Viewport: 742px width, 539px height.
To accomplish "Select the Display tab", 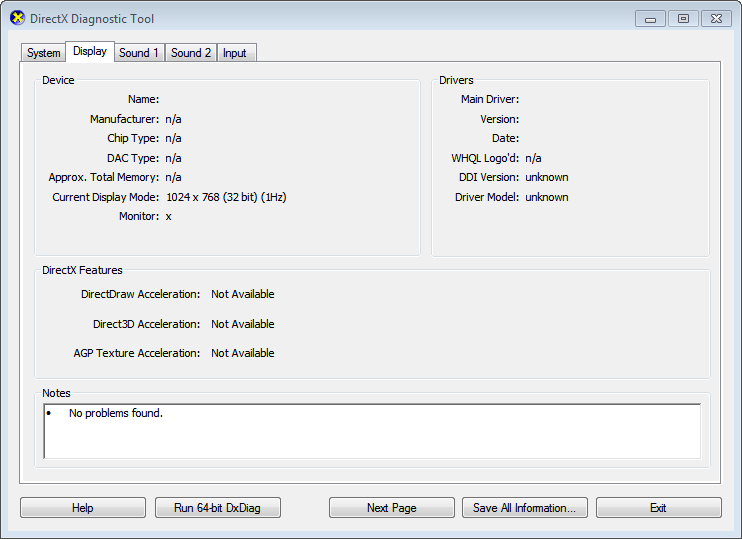I will pos(90,51).
